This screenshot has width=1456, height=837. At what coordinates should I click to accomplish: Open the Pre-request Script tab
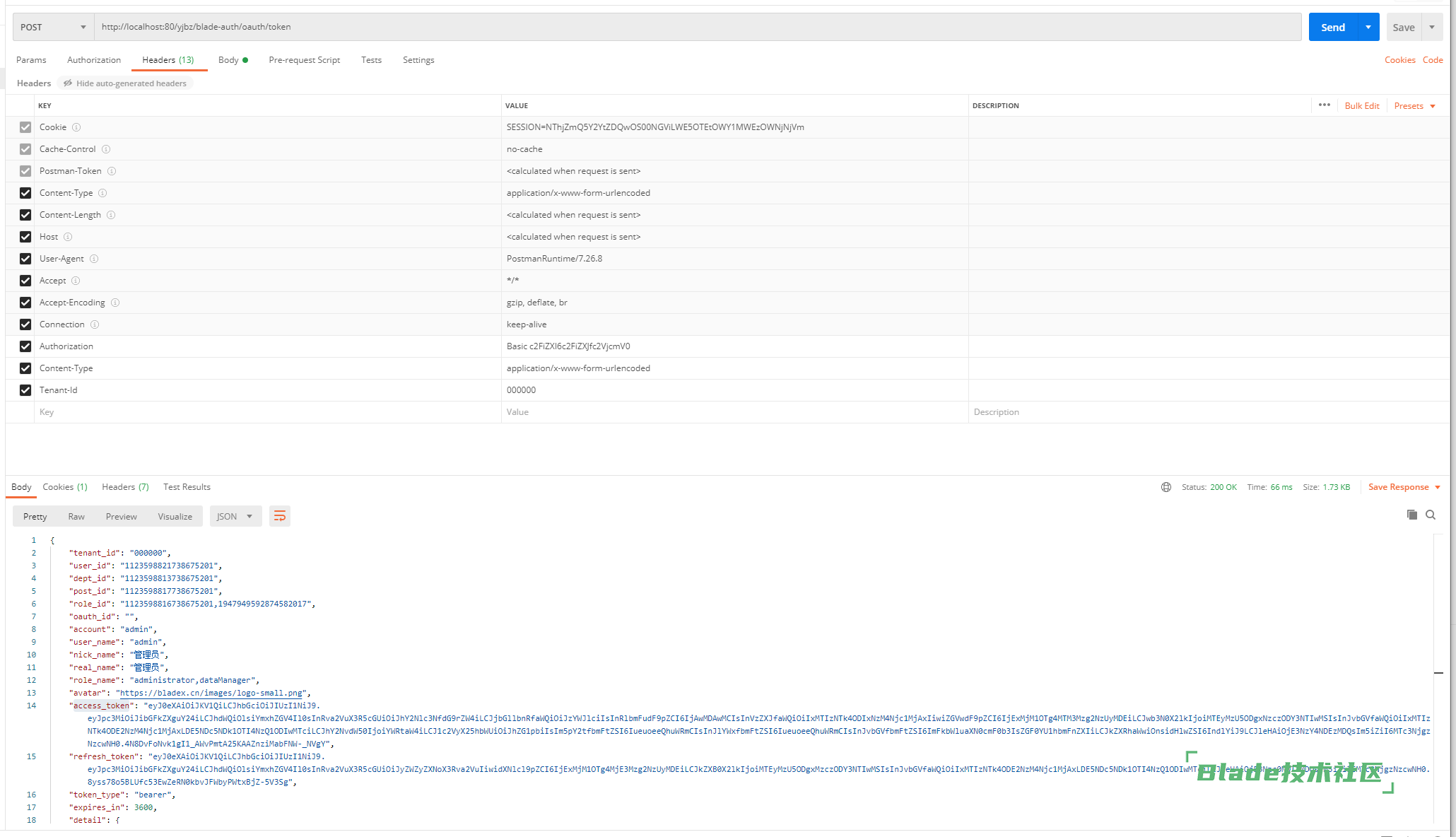[304, 60]
